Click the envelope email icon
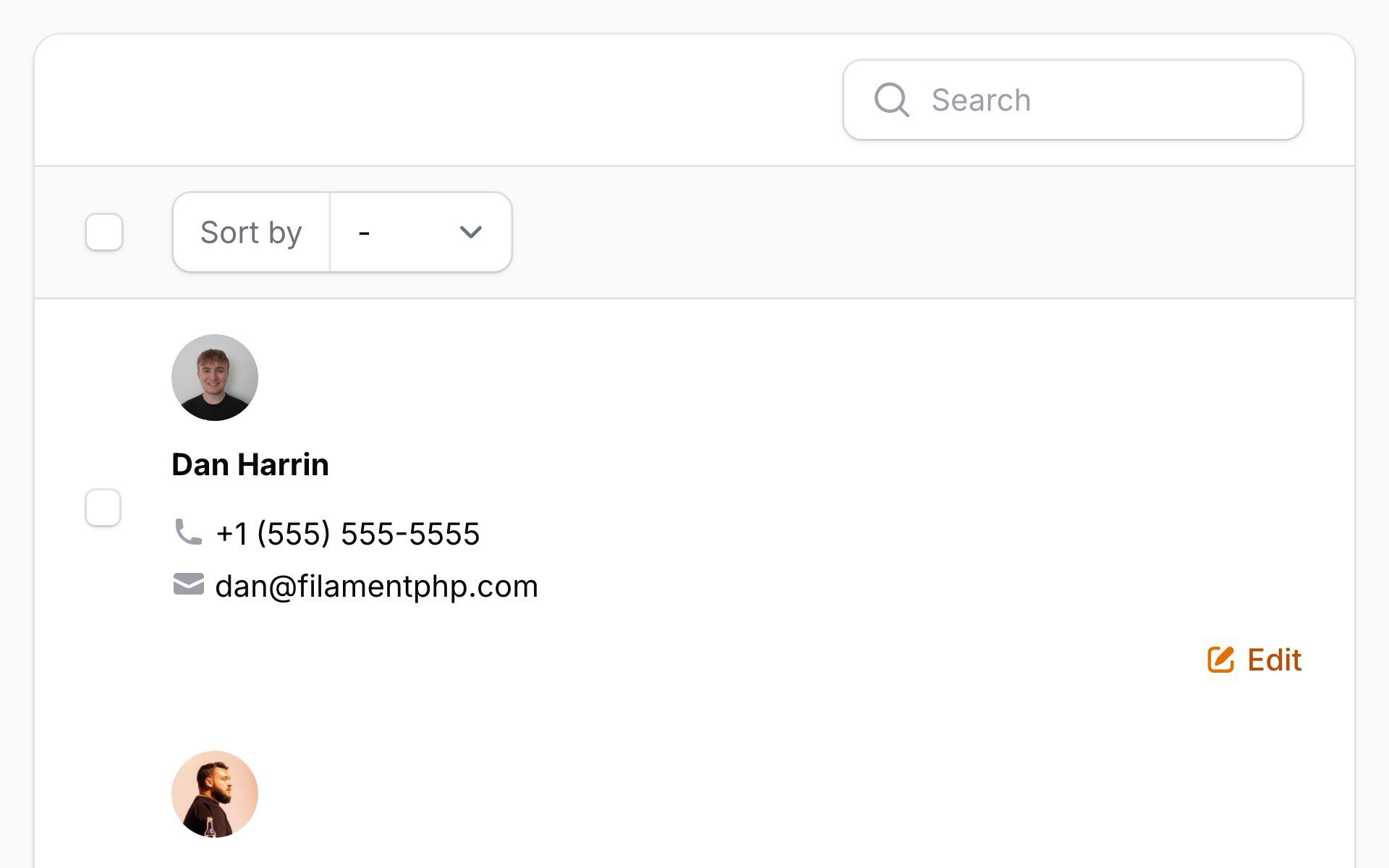1389x868 pixels. tap(189, 584)
